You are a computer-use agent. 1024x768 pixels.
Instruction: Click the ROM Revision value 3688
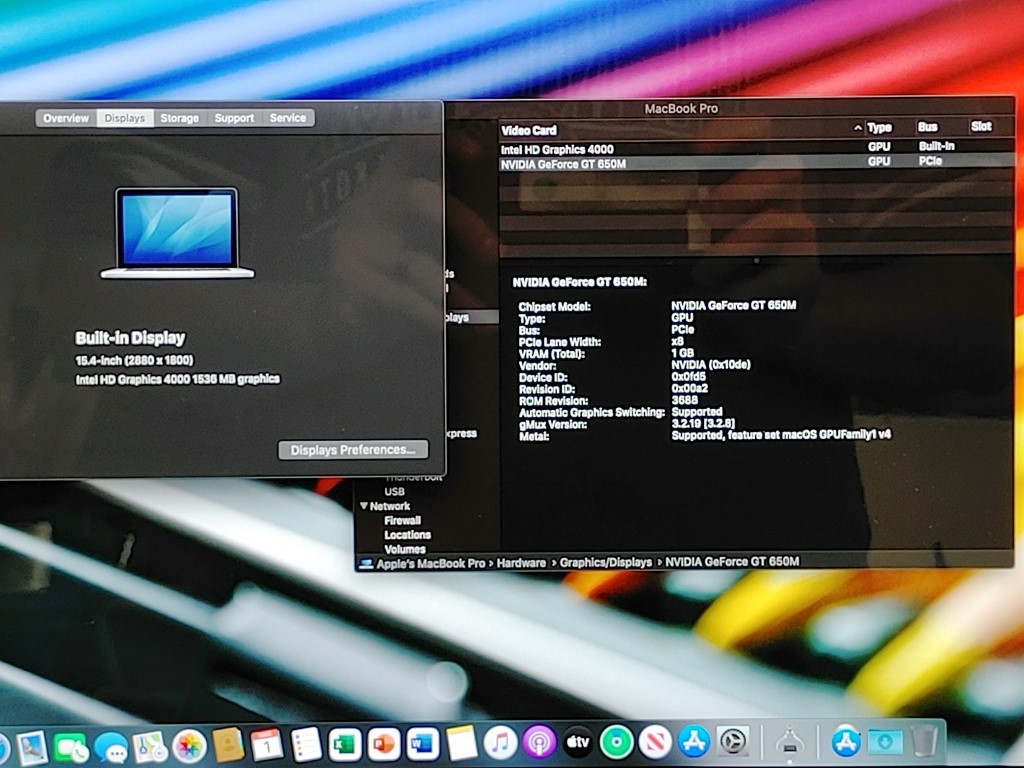click(685, 400)
